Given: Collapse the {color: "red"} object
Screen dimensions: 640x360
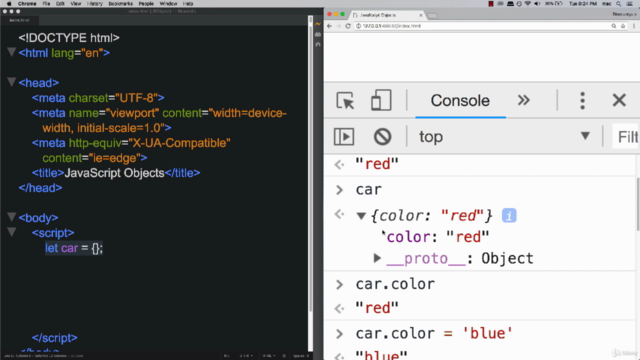Looking at the screenshot, I should 361,216.
